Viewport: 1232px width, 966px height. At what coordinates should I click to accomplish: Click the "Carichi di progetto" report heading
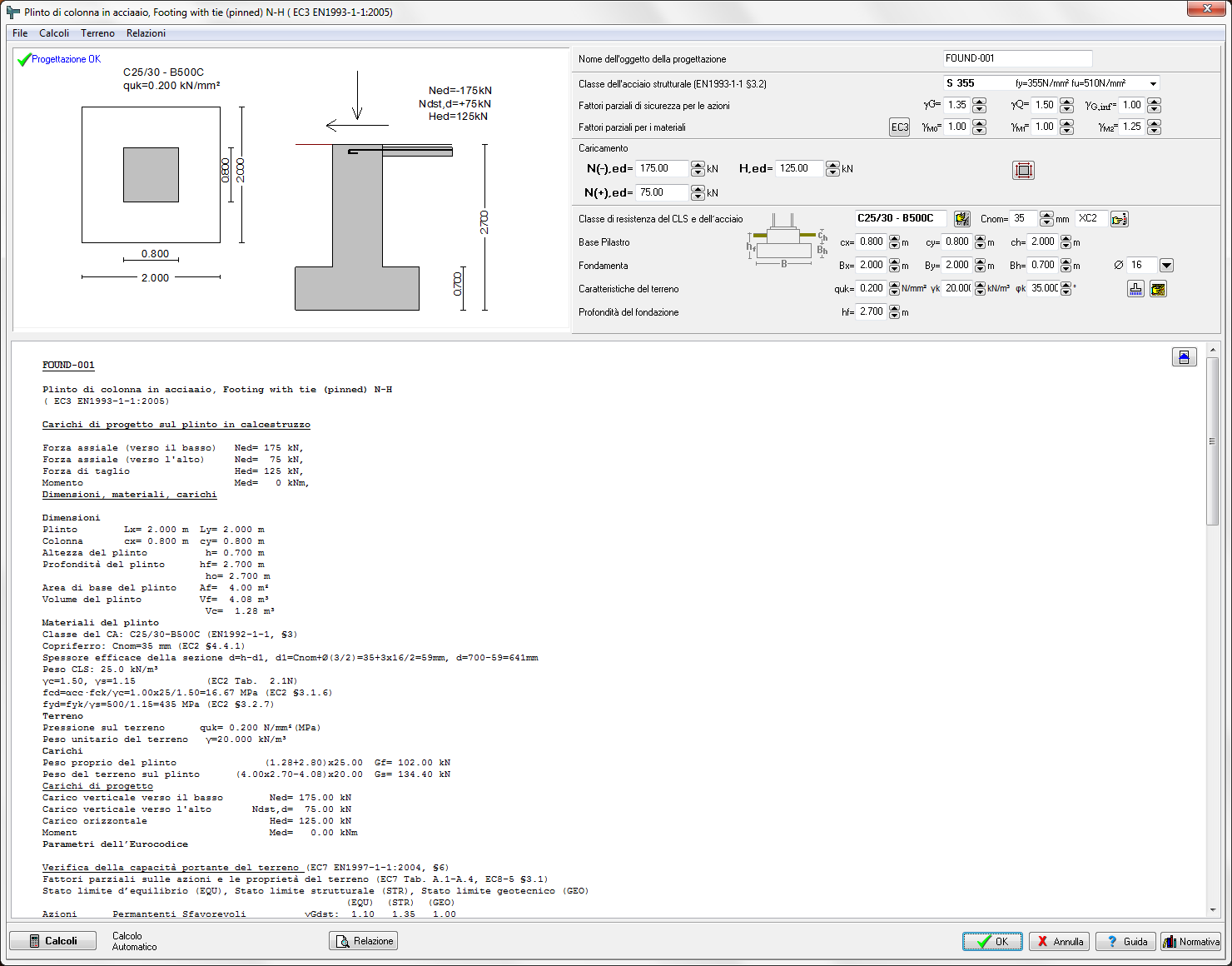tap(97, 786)
